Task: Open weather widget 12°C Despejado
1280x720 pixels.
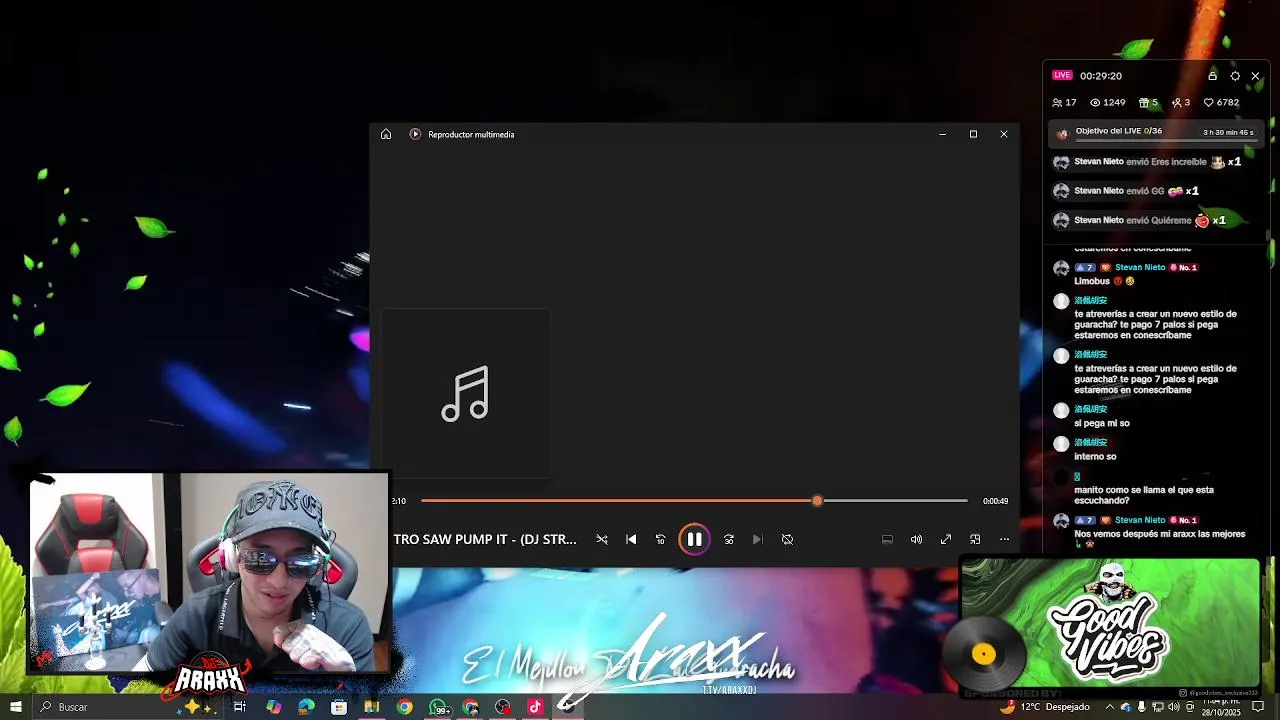Action: 1045,707
